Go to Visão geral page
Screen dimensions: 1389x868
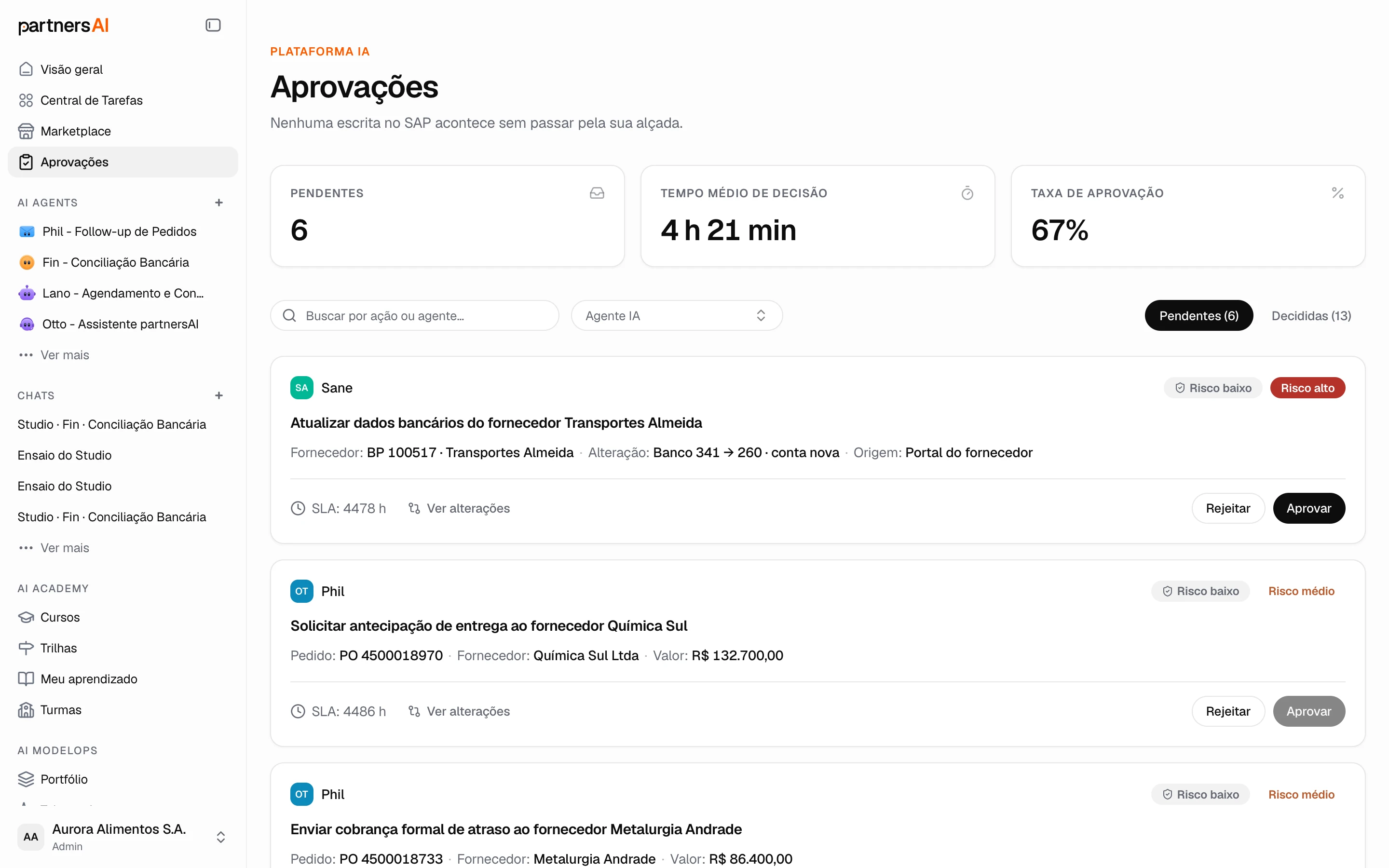(x=123, y=69)
